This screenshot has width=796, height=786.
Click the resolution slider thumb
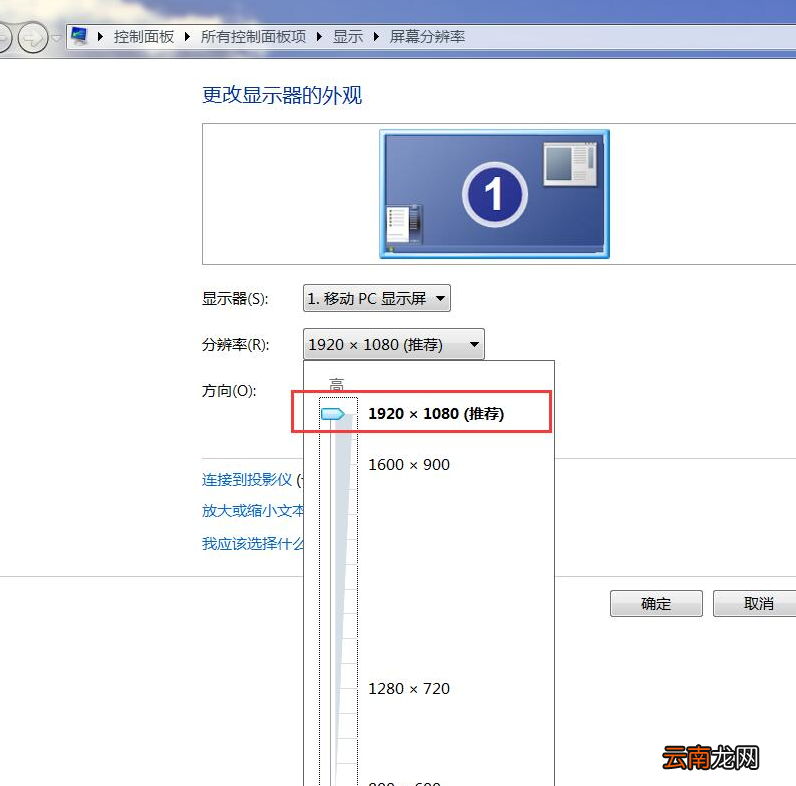pyautogui.click(x=333, y=414)
